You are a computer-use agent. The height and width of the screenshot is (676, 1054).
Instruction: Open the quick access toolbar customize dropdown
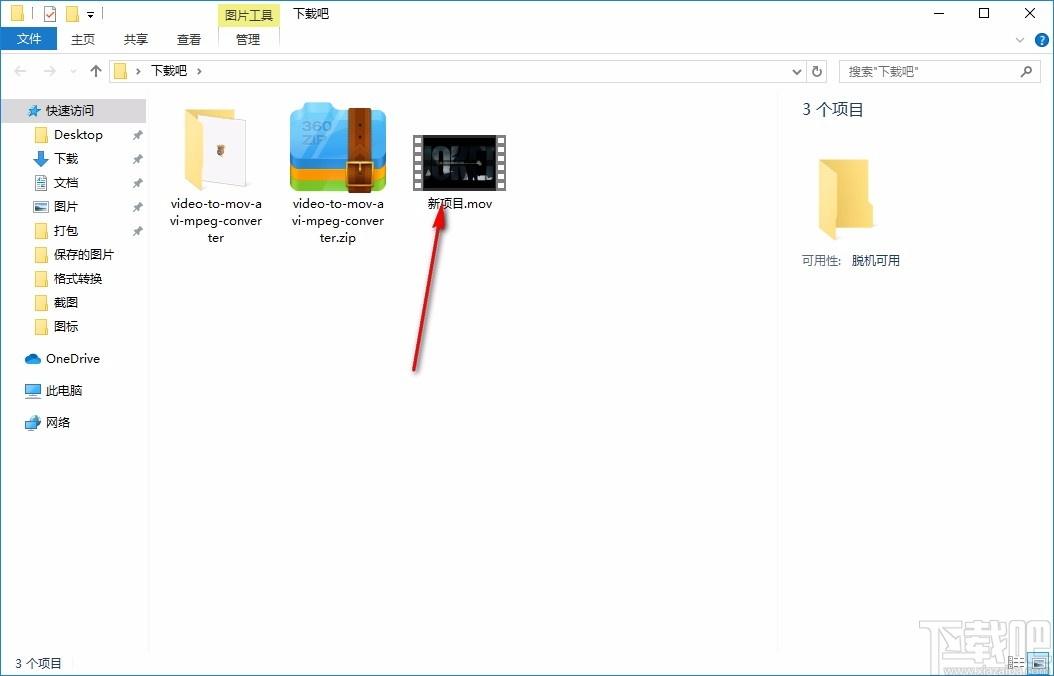pyautogui.click(x=90, y=14)
